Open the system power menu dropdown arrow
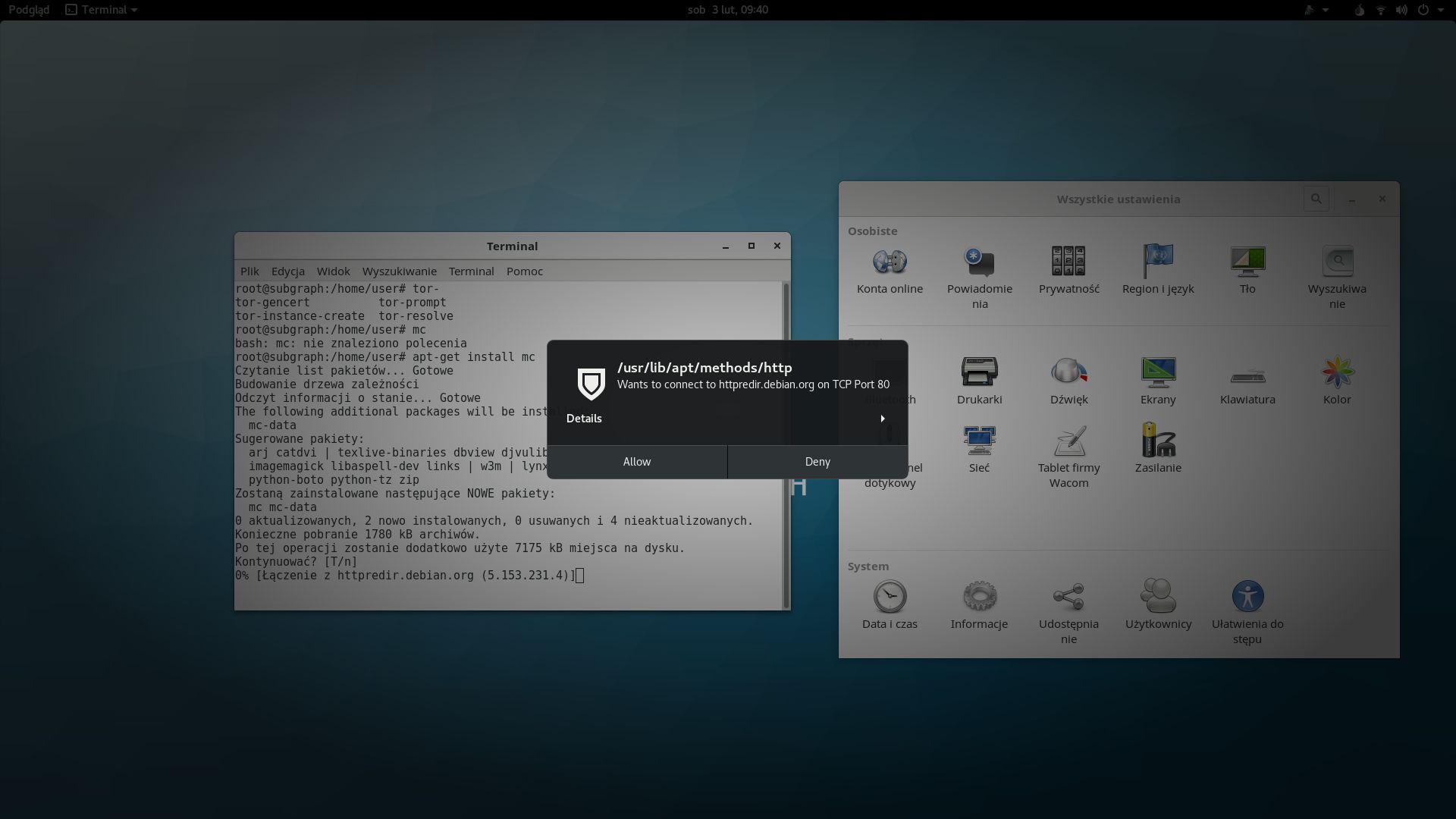This screenshot has height=819, width=1456. tap(1440, 10)
